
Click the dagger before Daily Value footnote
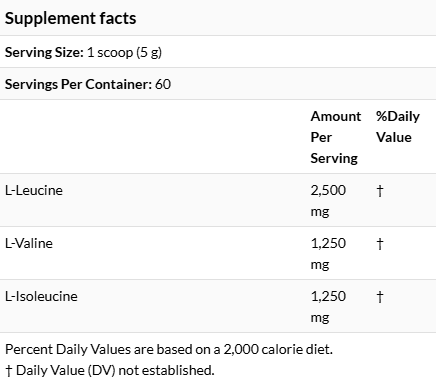(x=9, y=370)
